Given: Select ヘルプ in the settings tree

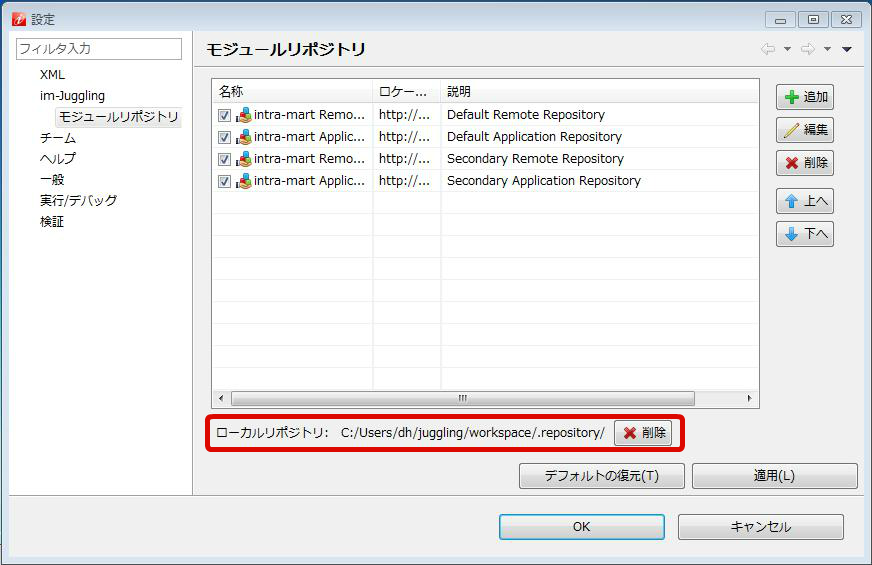Looking at the screenshot, I should pos(58,158).
